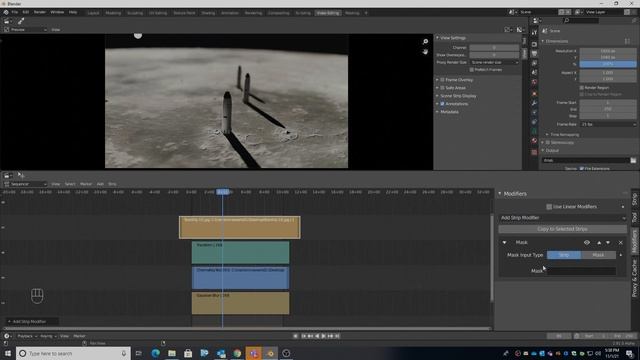Open Chrome from the taskbar

click(237, 353)
